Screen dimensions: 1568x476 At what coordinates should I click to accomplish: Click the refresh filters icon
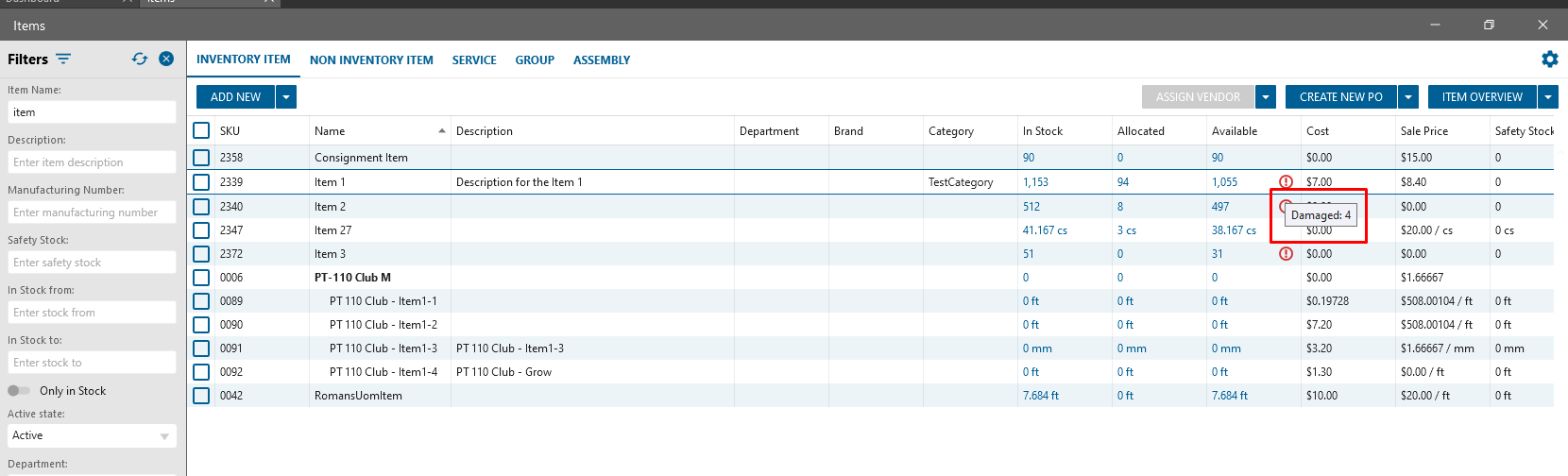(140, 59)
